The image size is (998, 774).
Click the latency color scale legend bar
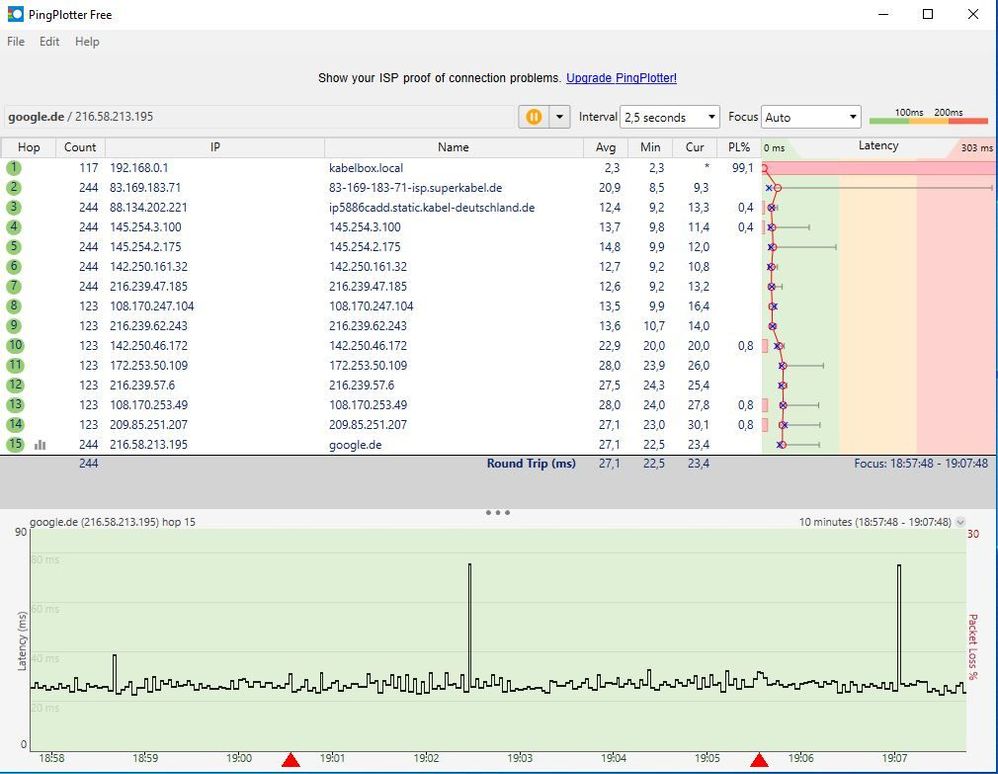pos(929,121)
